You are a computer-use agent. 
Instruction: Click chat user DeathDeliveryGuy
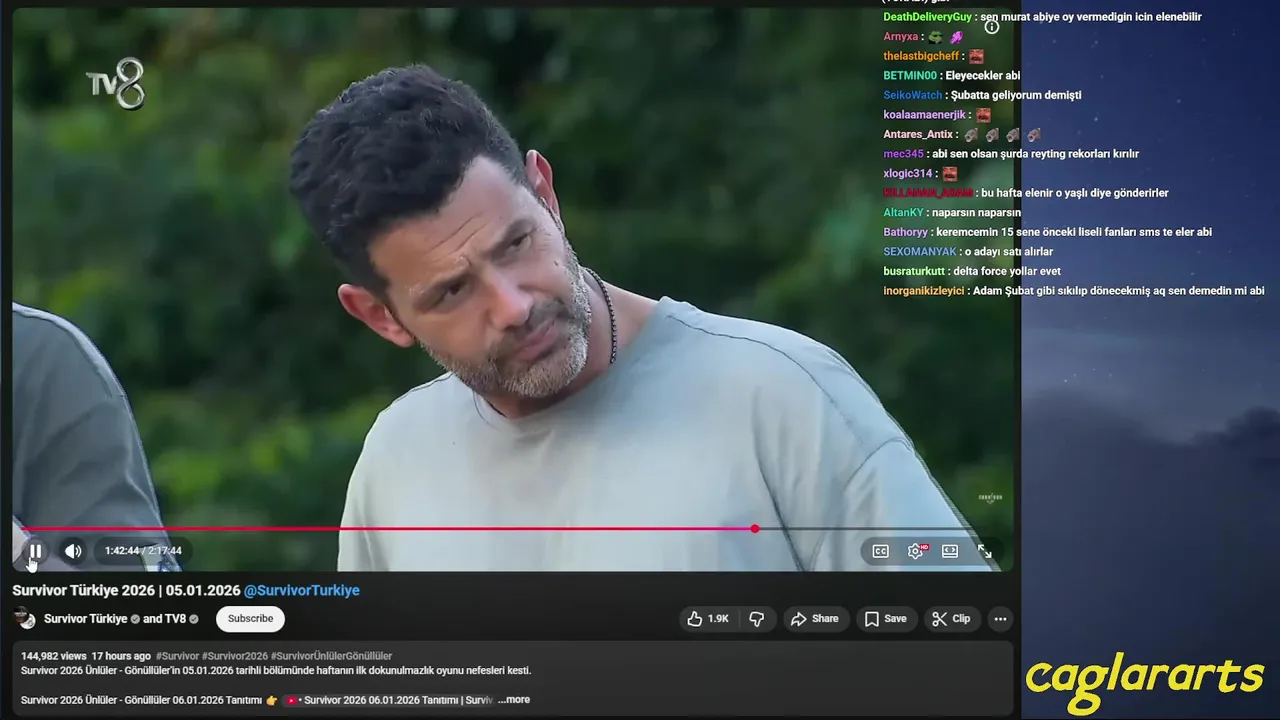927,17
